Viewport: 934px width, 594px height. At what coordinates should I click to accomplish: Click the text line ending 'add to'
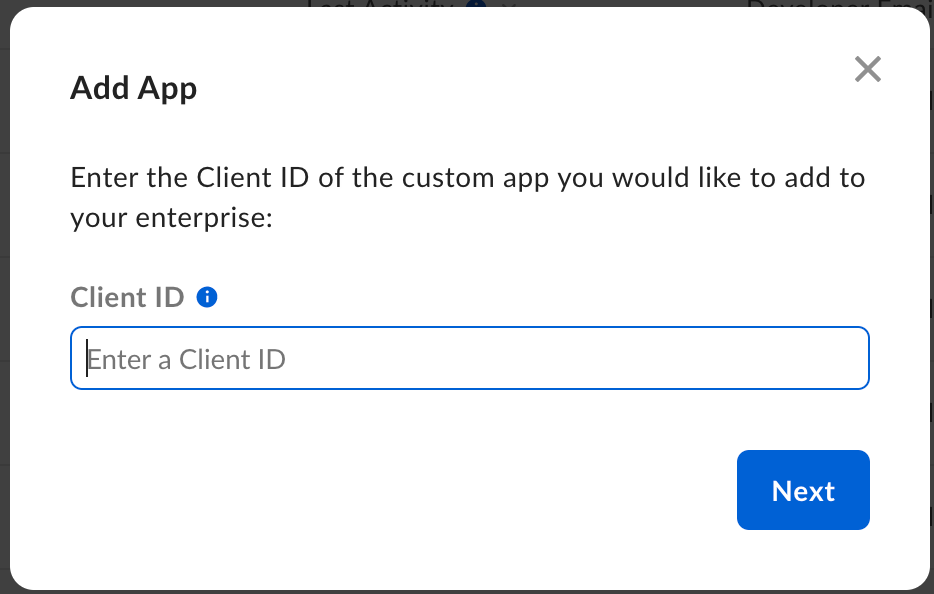click(x=467, y=179)
